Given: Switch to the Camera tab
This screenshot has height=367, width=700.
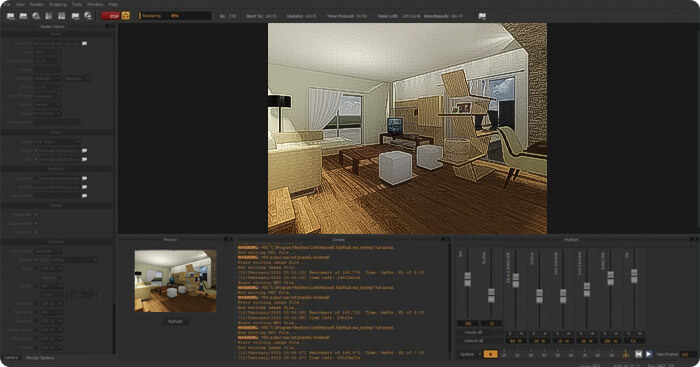Looking at the screenshot, I should [11, 358].
